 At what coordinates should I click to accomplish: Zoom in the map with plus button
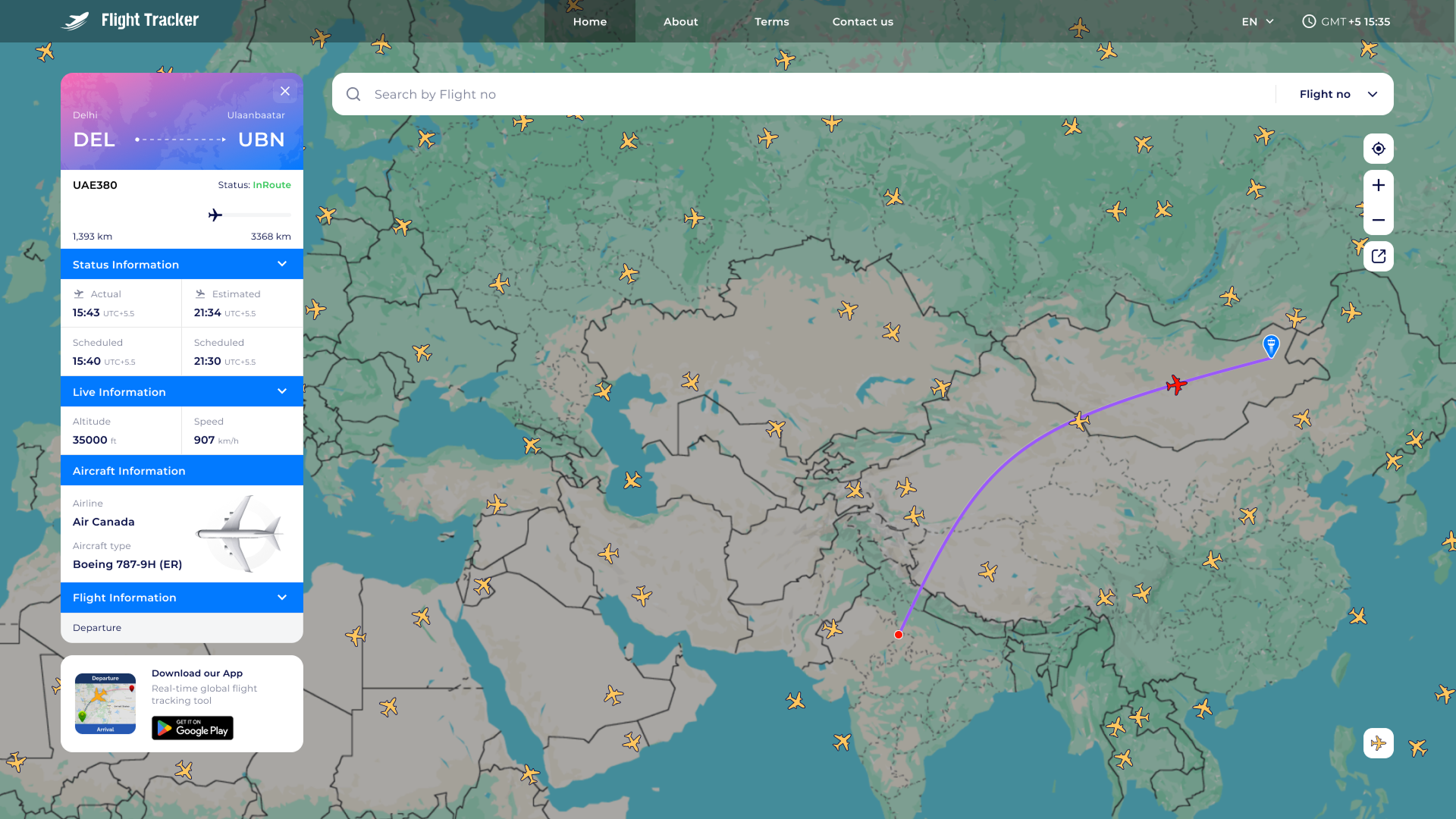point(1378,185)
